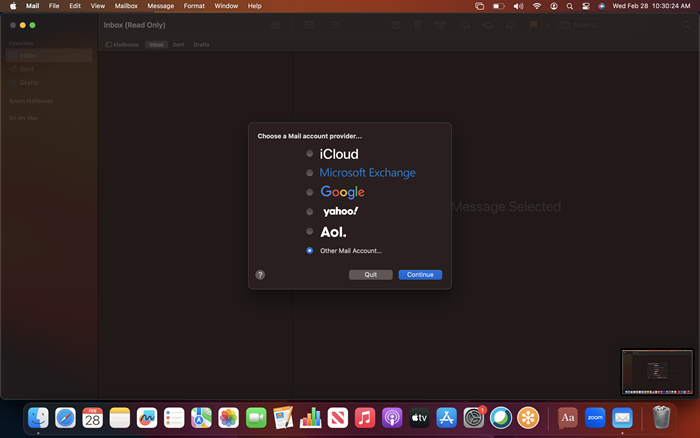Open Pages from the Dock

[x=283, y=418]
